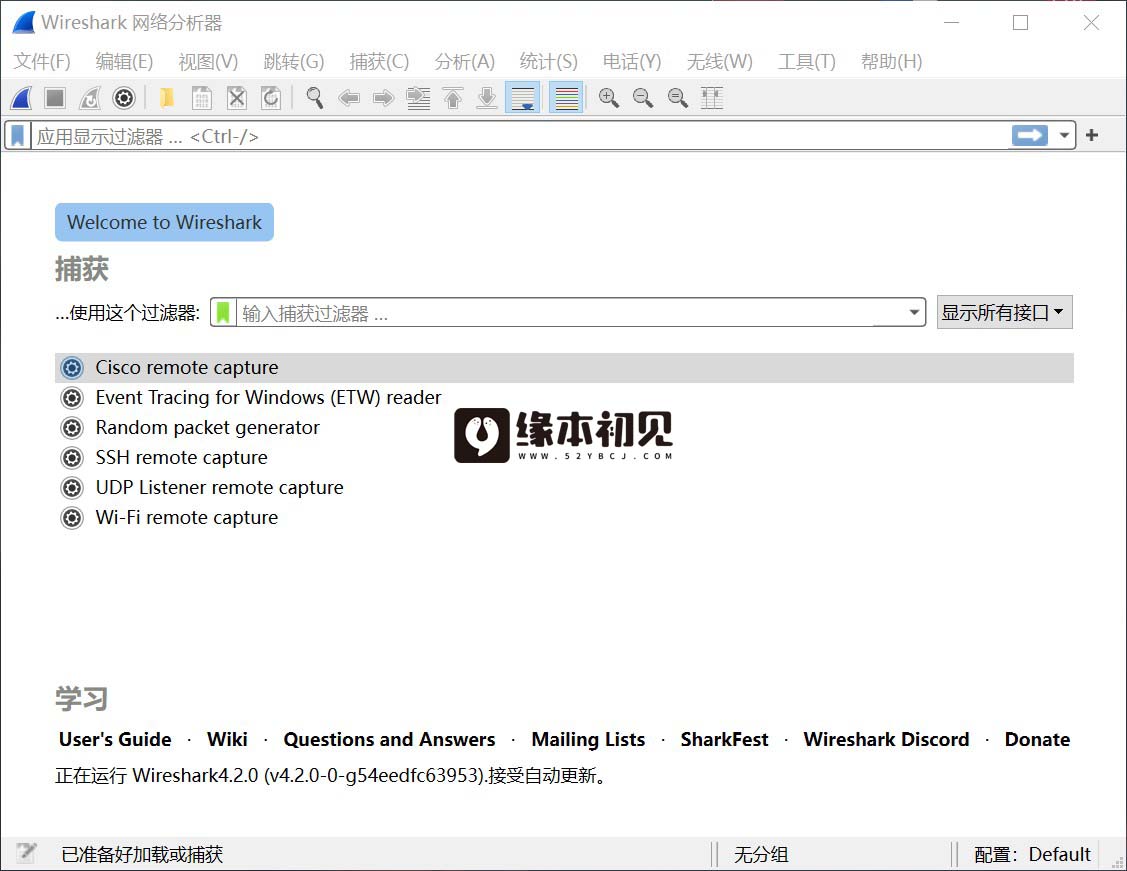The image size is (1127, 871).
Task: Open the 分析(A) menu
Action: [464, 62]
